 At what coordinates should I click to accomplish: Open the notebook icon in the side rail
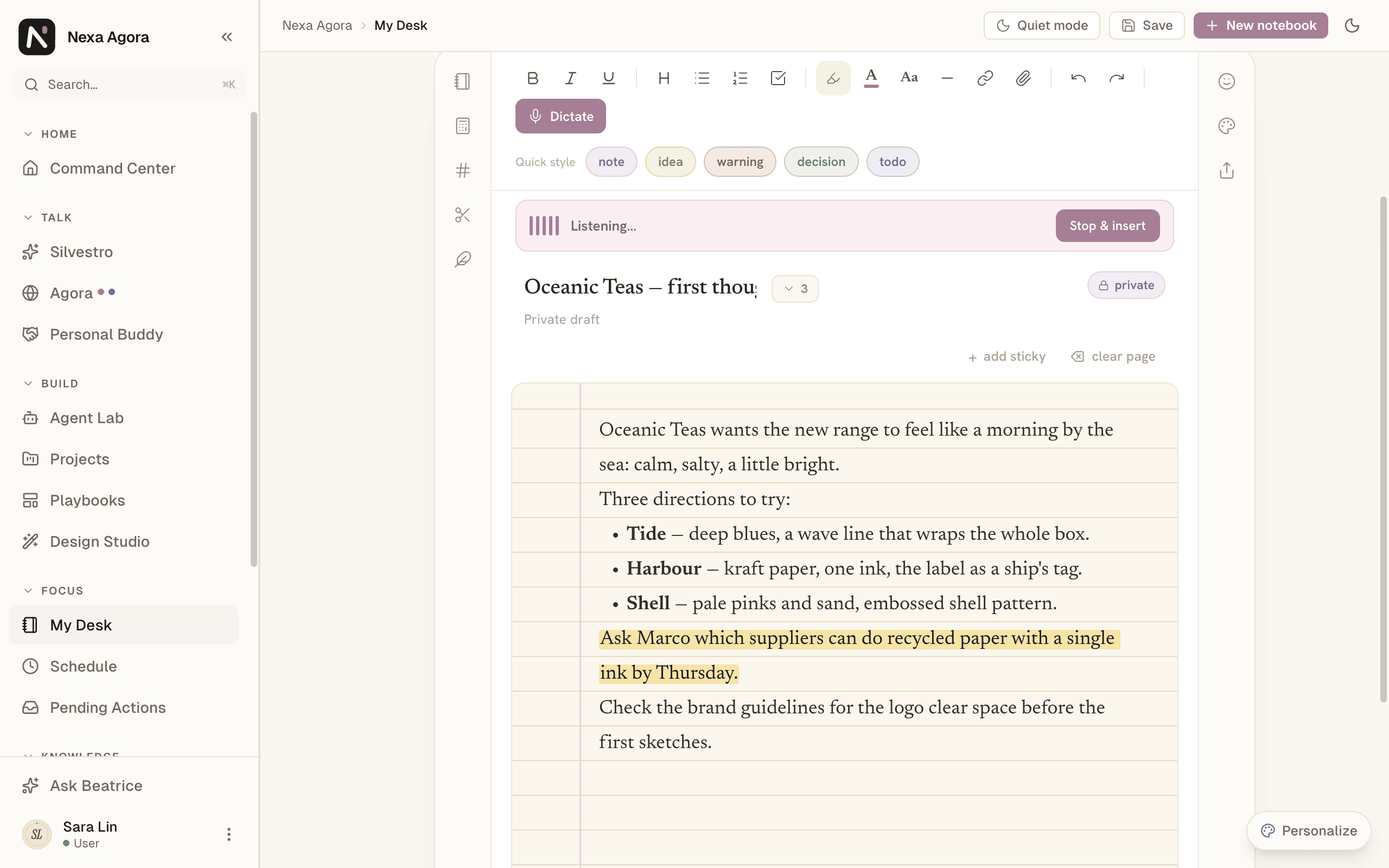pyautogui.click(x=463, y=81)
